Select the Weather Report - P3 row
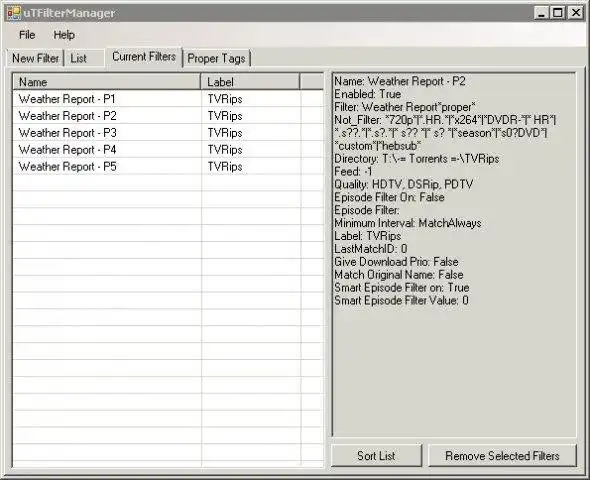 click(x=168, y=133)
